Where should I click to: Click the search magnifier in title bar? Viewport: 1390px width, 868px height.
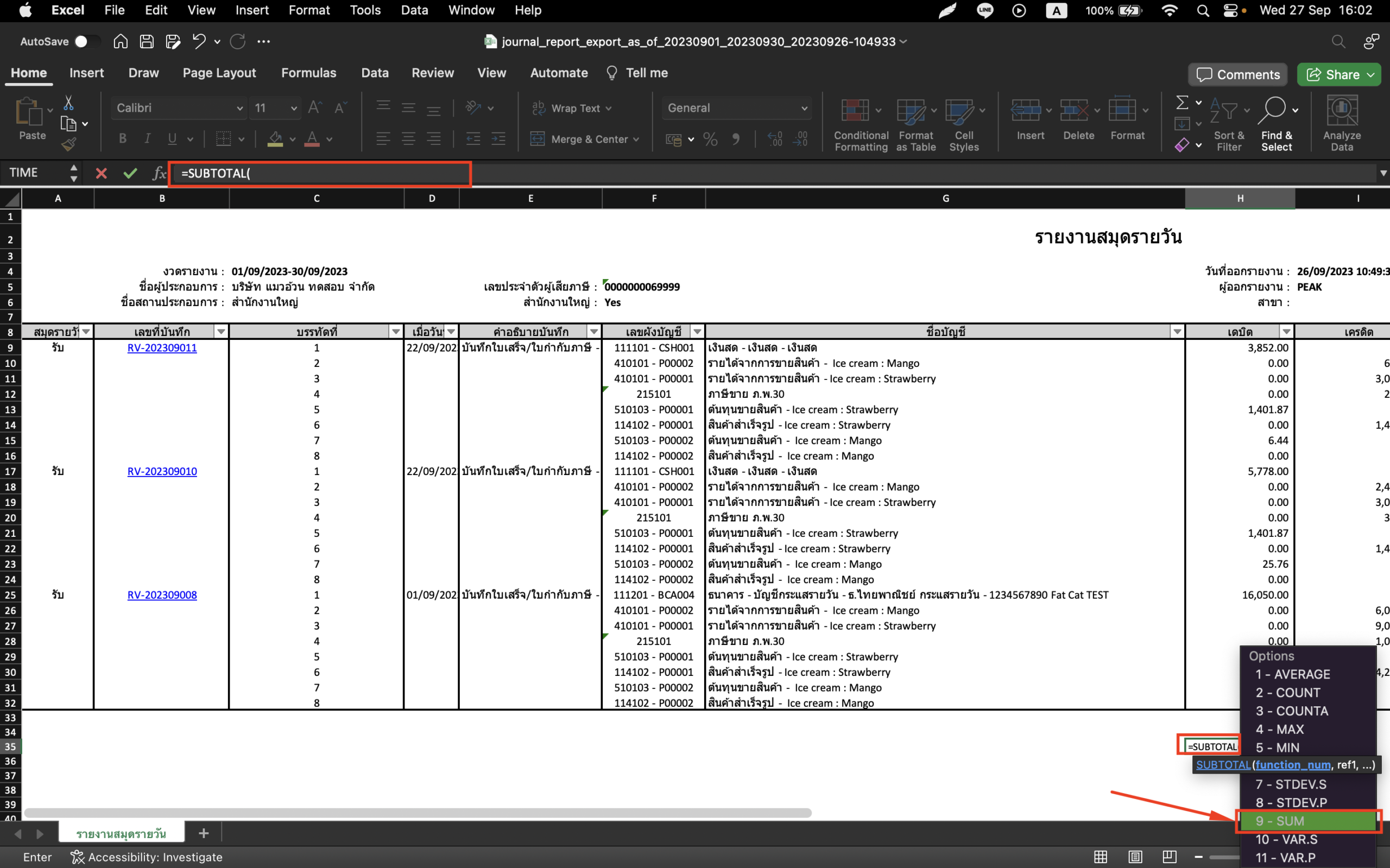coord(1338,41)
